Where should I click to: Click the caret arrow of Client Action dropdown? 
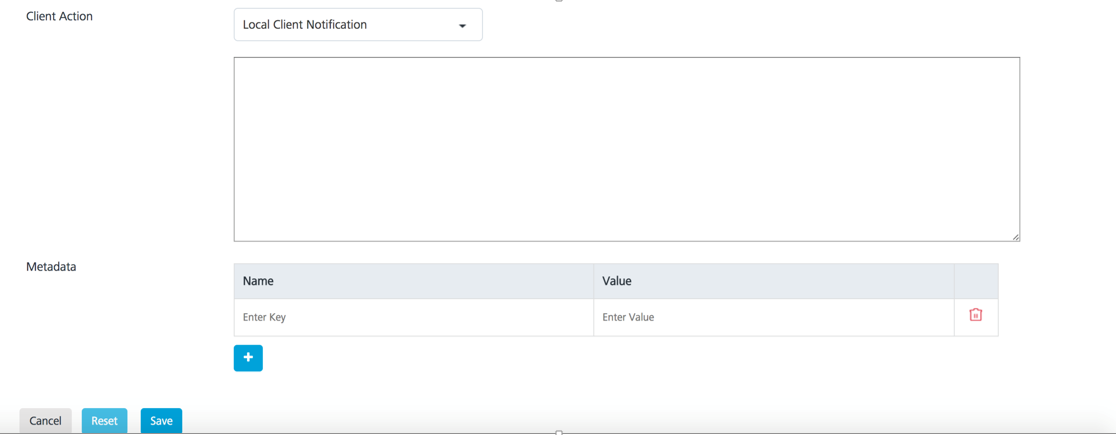(462, 26)
